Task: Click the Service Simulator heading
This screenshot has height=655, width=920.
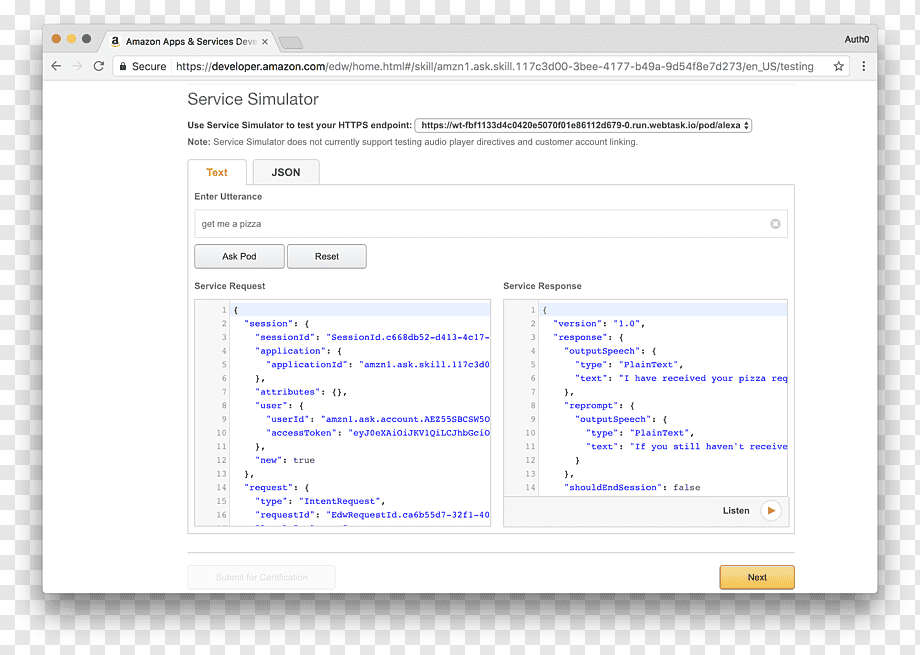Action: coord(253,99)
